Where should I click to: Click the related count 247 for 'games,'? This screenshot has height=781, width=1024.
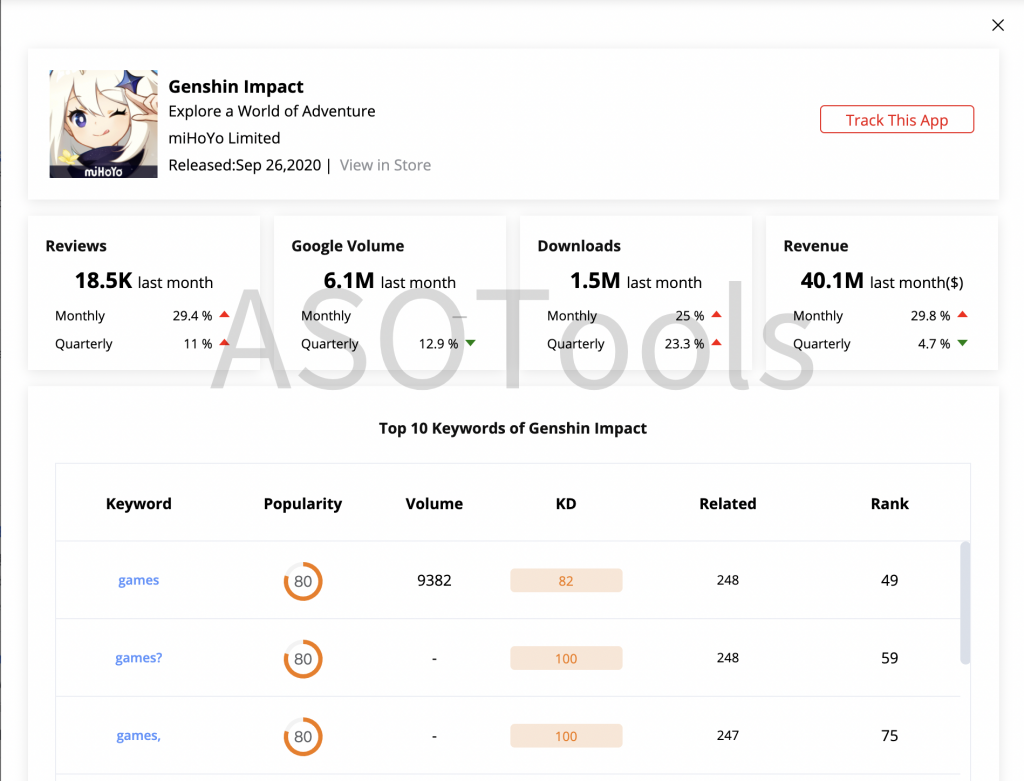[728, 735]
